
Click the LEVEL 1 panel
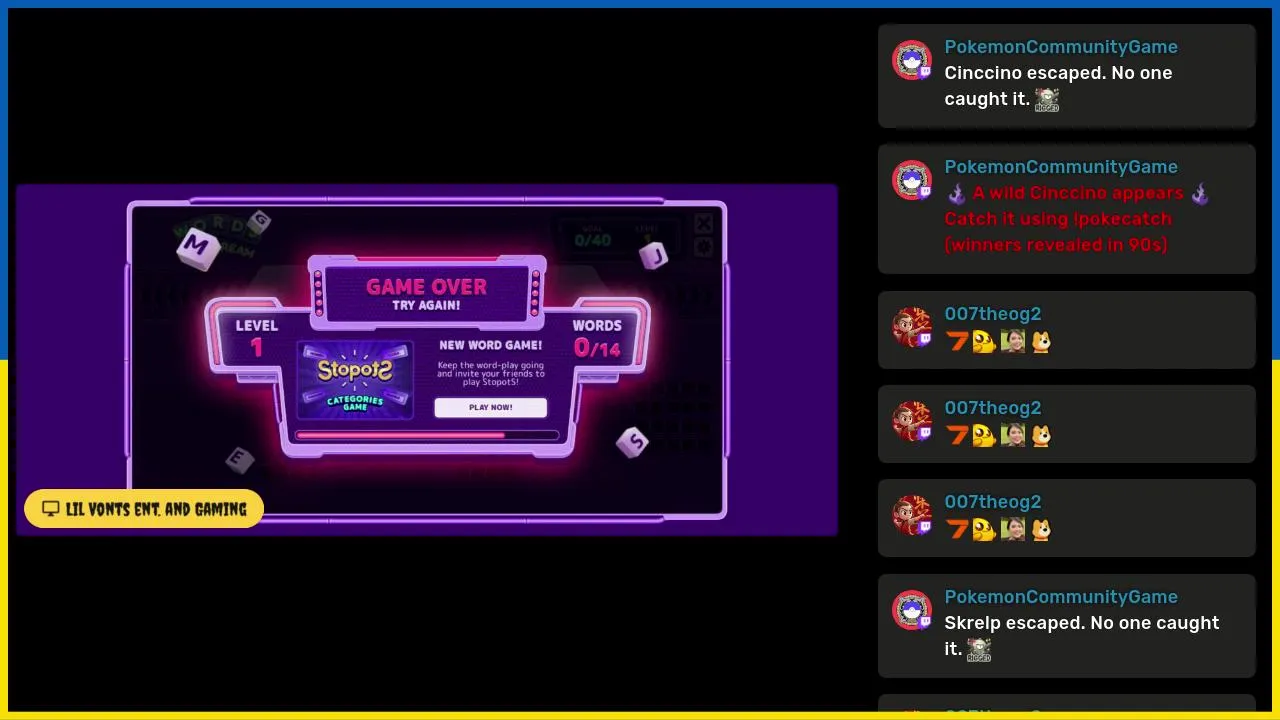[x=257, y=337]
